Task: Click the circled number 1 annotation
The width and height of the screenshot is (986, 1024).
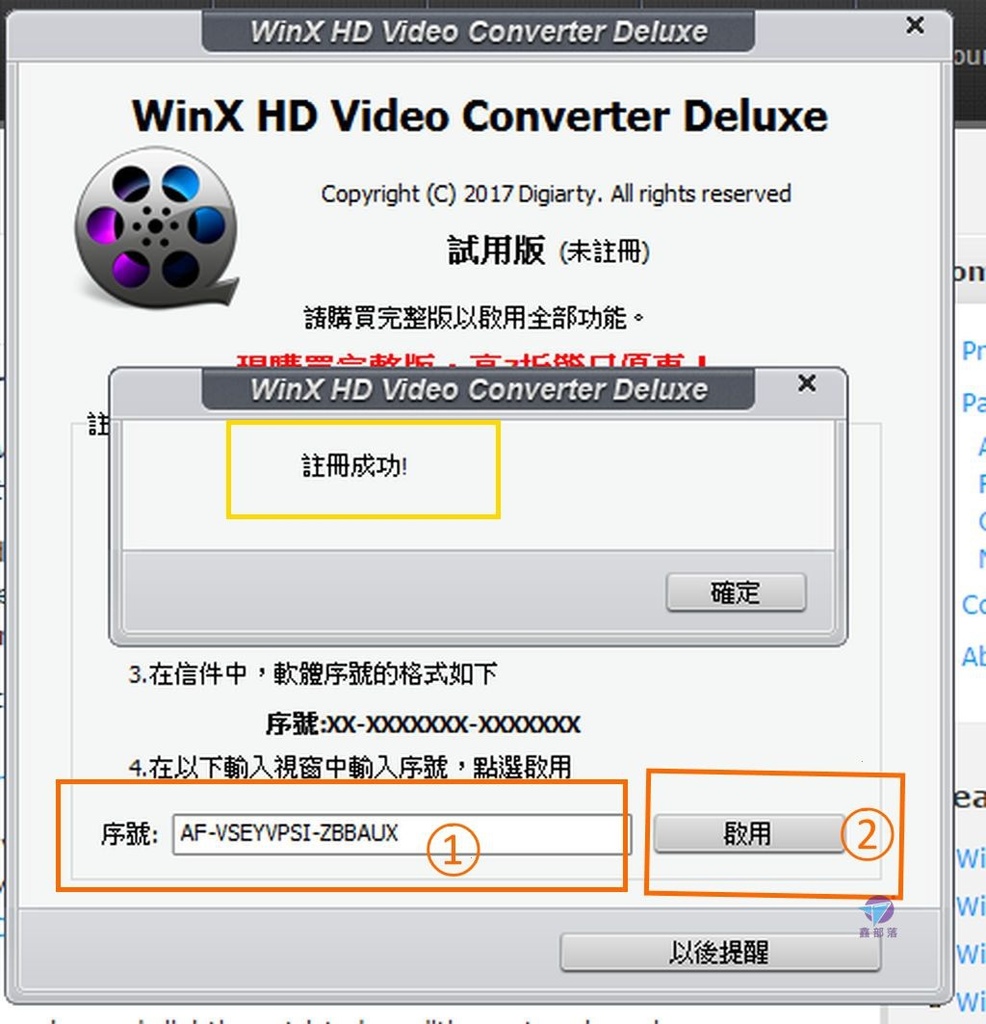Action: coord(453,850)
